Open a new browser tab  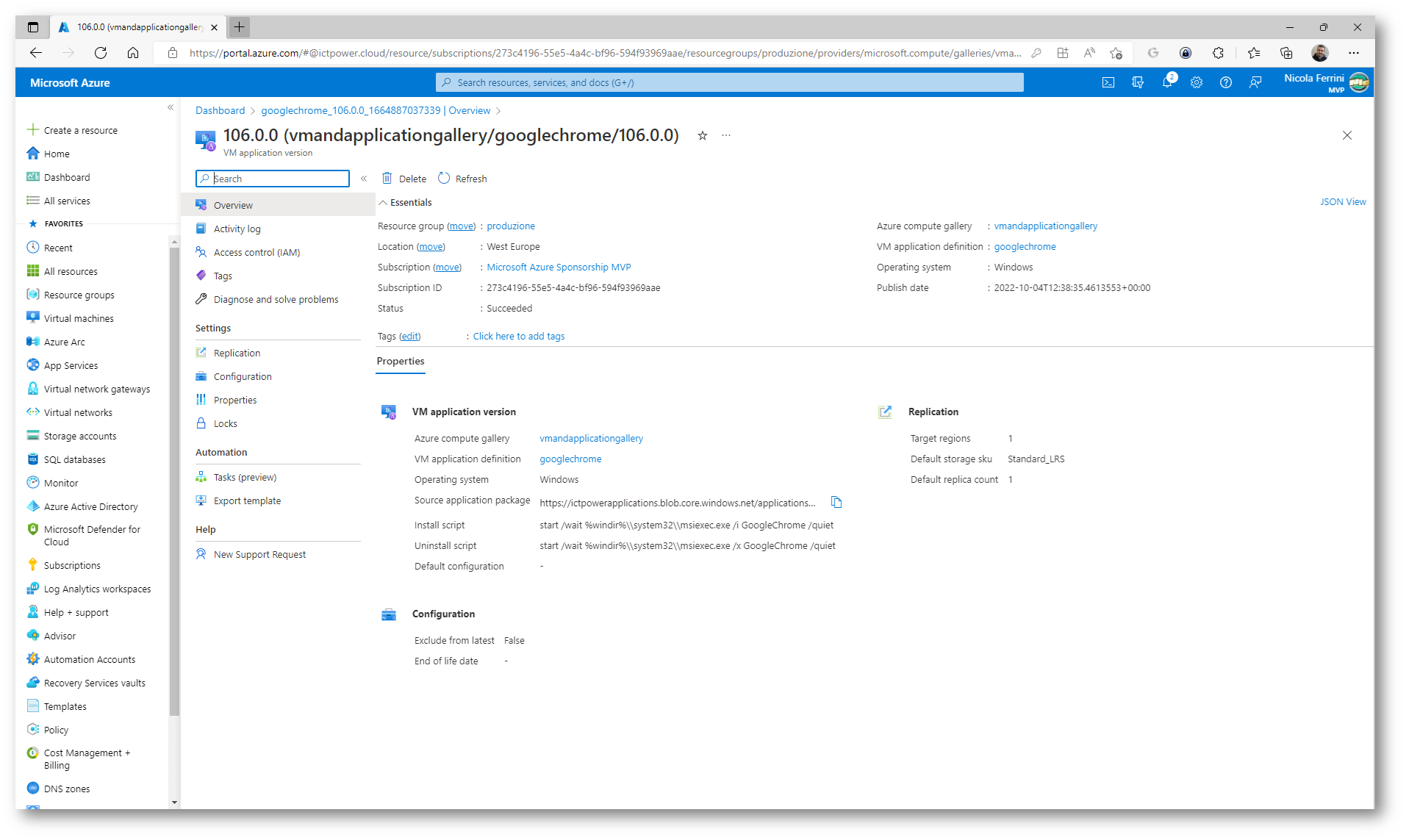coord(239,27)
